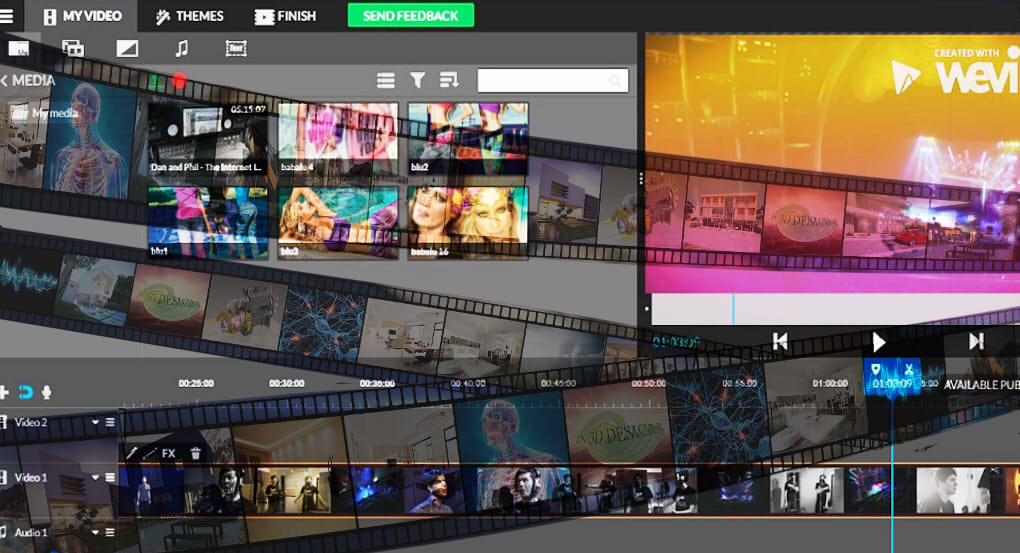Open the media library panel icon

pos(18,48)
